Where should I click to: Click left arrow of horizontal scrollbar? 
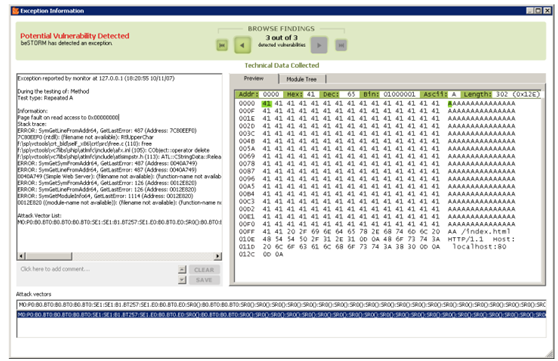click(x=21, y=256)
